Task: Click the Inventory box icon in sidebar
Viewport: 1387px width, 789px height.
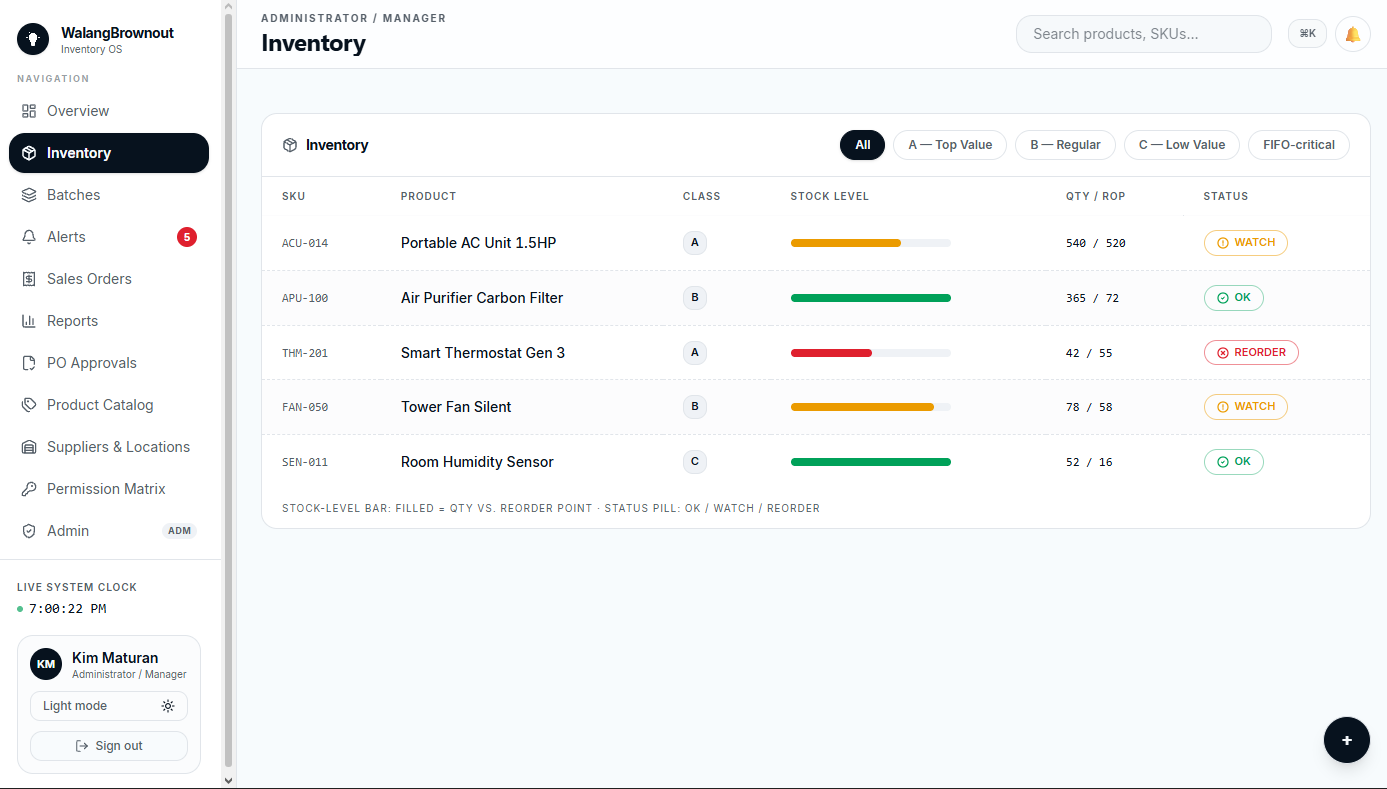Action: pyautogui.click(x=29, y=153)
